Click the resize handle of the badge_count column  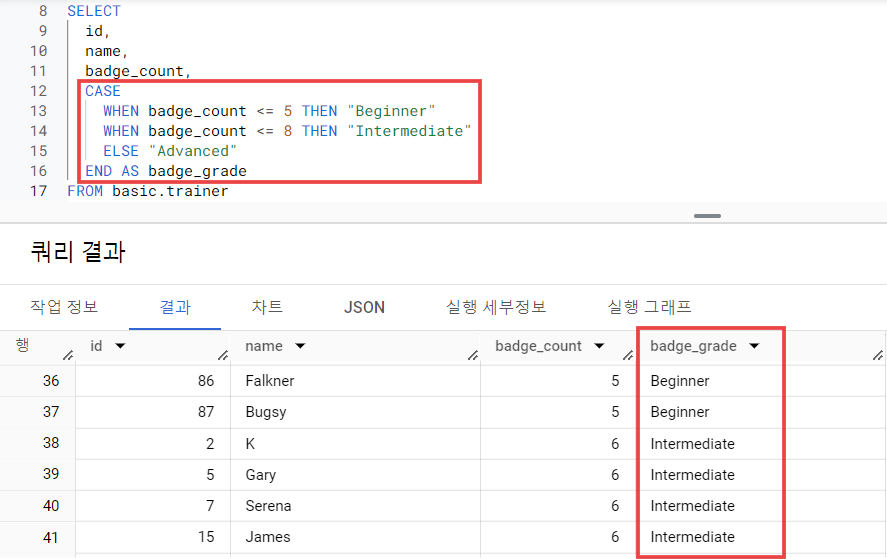(x=628, y=355)
